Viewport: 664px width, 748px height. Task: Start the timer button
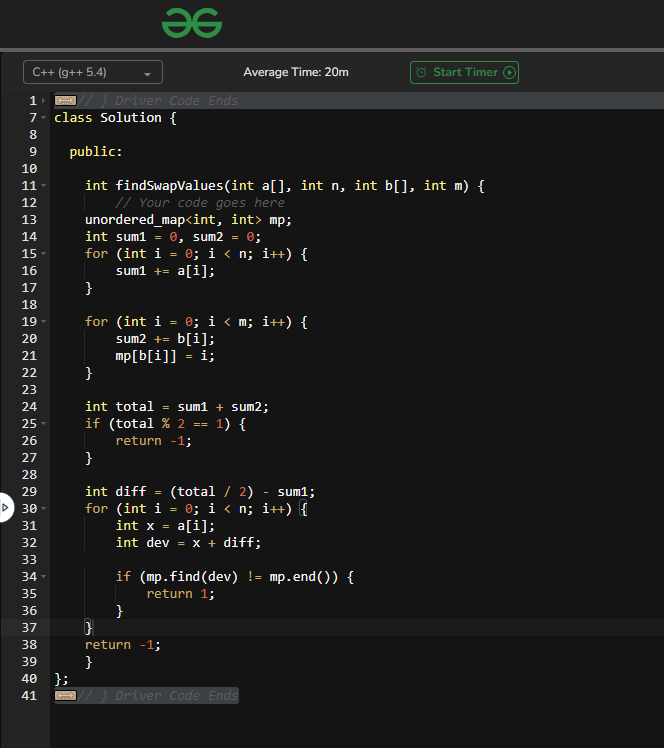[x=464, y=73]
